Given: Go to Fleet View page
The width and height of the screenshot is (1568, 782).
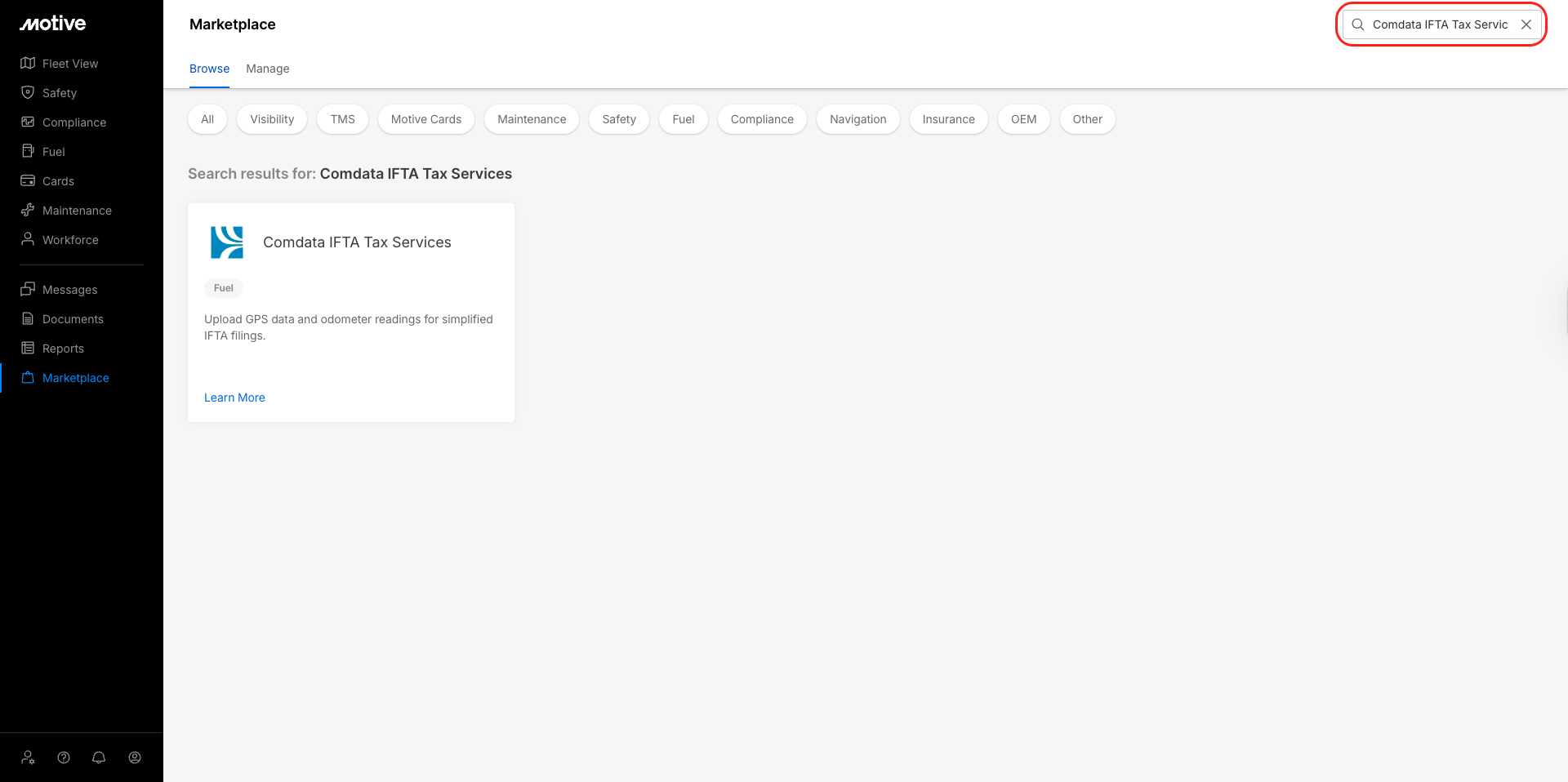Looking at the screenshot, I should [70, 64].
